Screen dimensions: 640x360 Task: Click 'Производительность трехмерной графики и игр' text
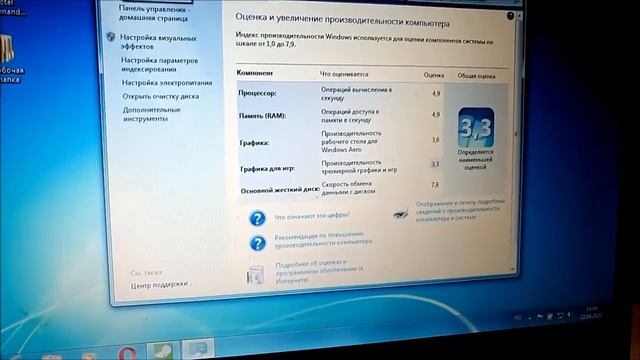tap(359, 166)
